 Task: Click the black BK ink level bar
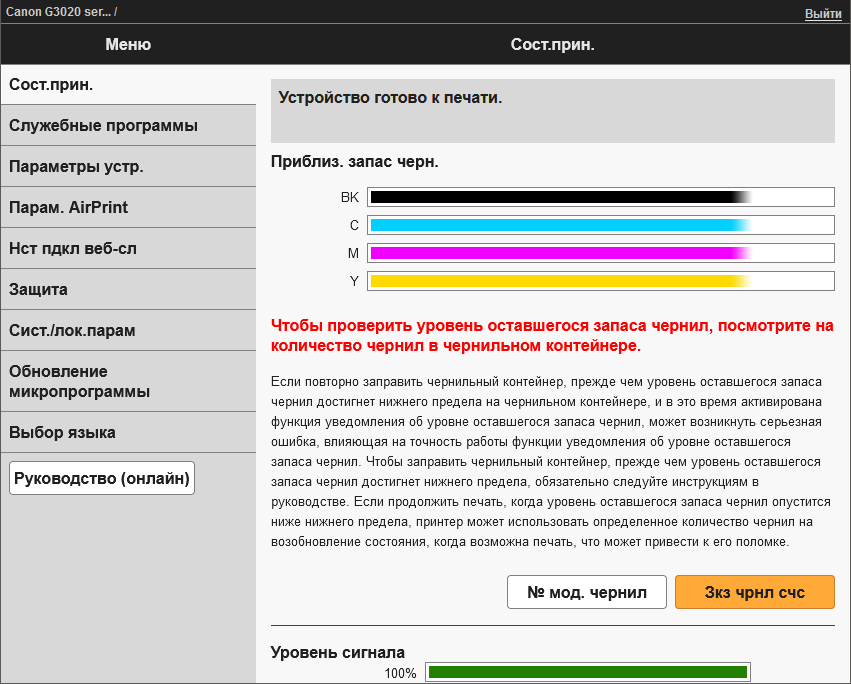coord(600,197)
